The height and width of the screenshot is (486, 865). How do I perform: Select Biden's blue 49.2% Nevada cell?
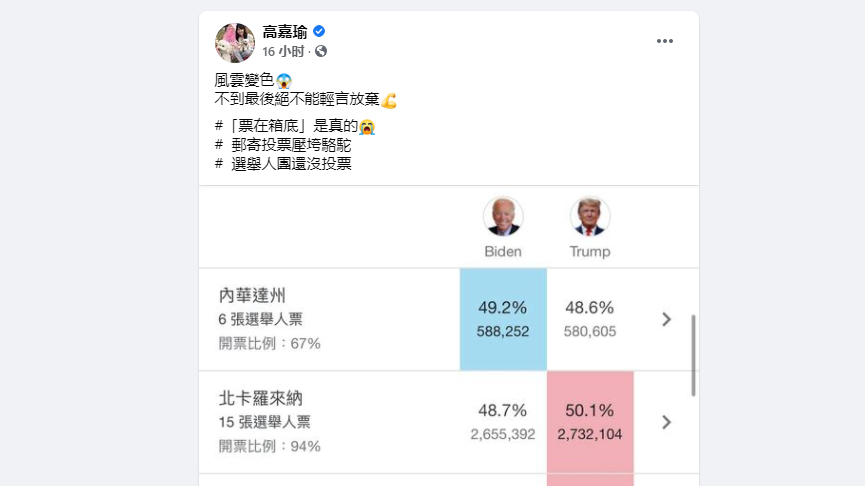[x=503, y=319]
